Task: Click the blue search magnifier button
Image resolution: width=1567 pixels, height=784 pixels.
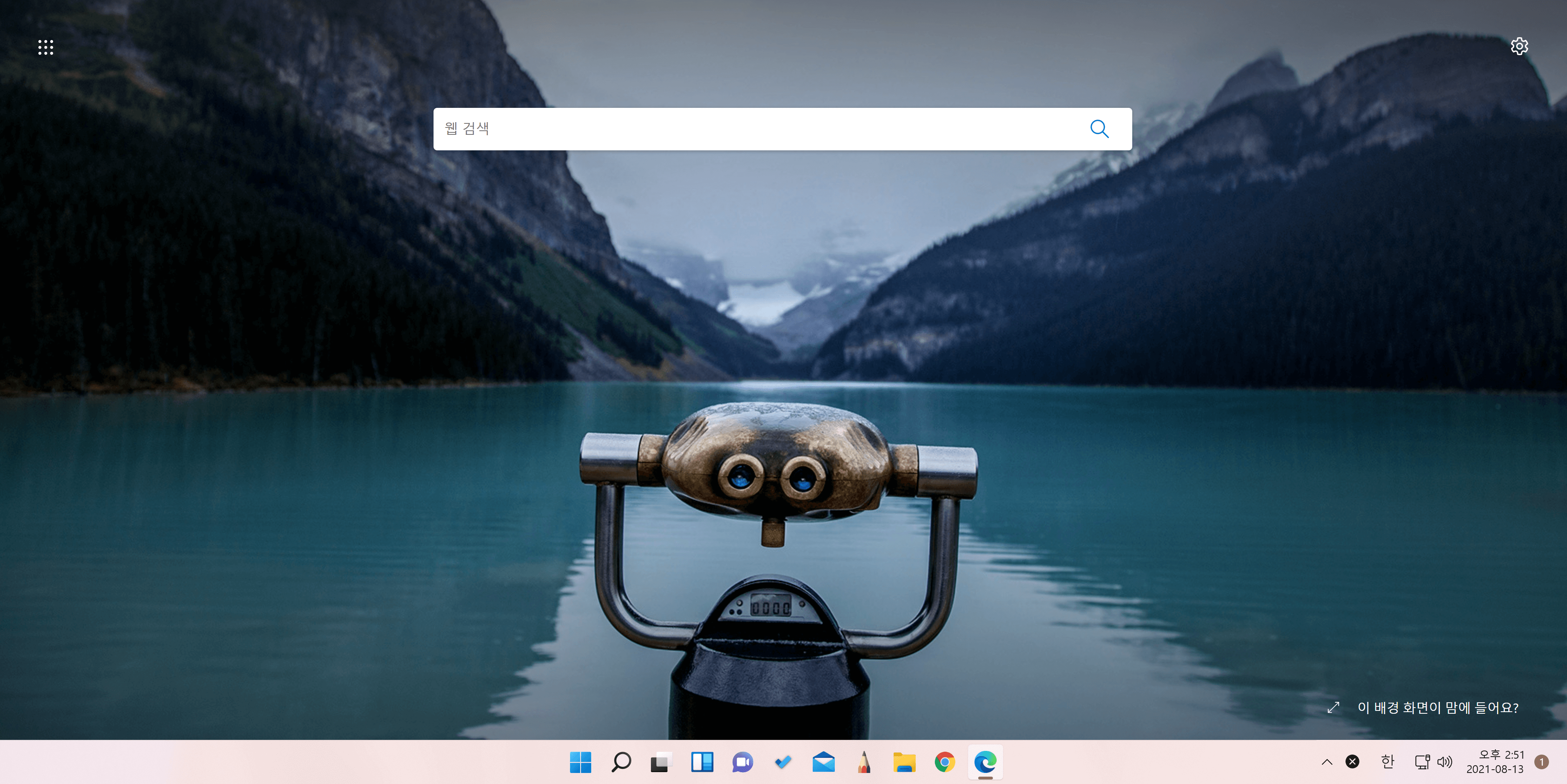Action: 1099,129
